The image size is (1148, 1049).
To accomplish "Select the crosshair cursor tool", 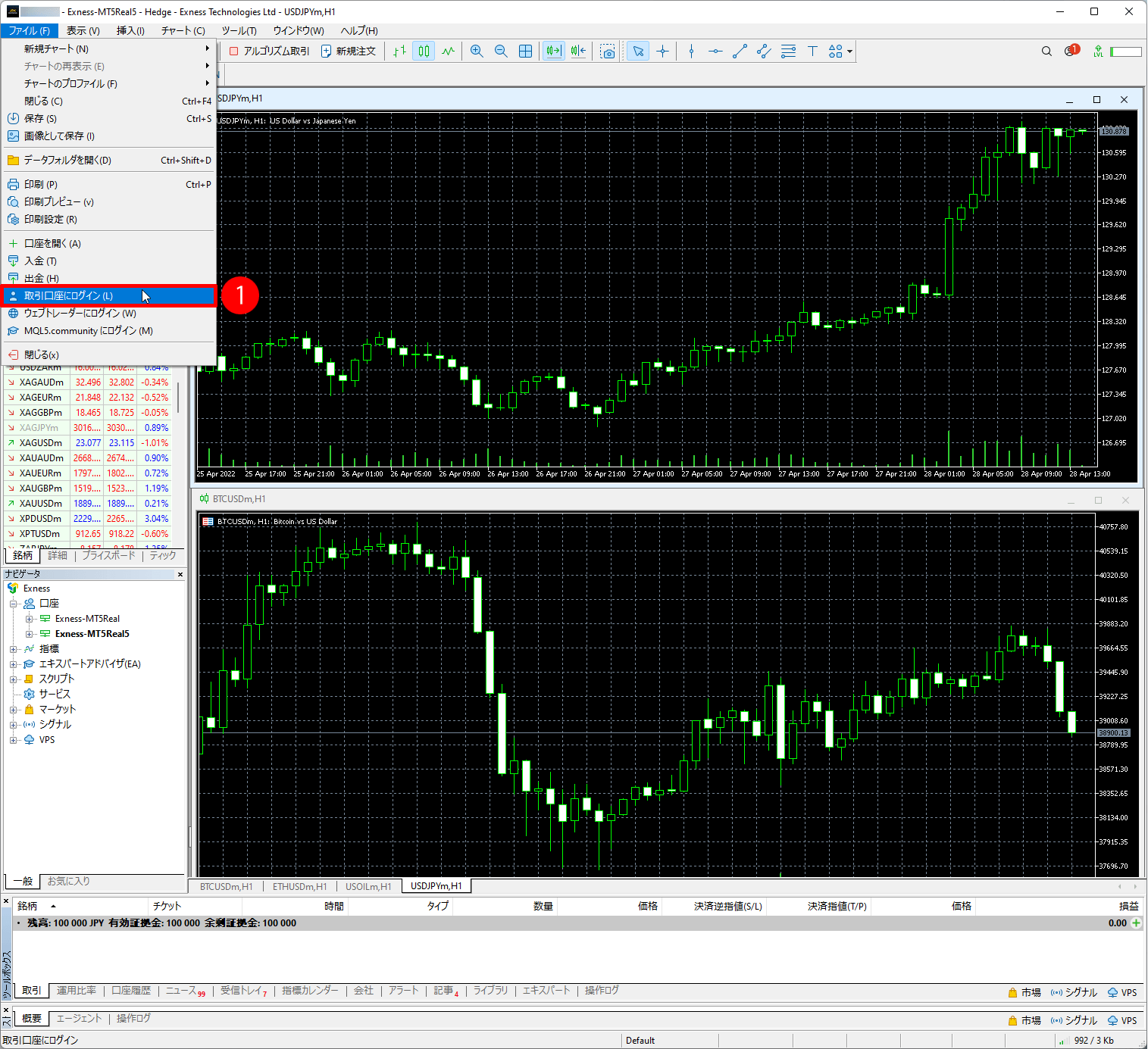I will point(663,52).
